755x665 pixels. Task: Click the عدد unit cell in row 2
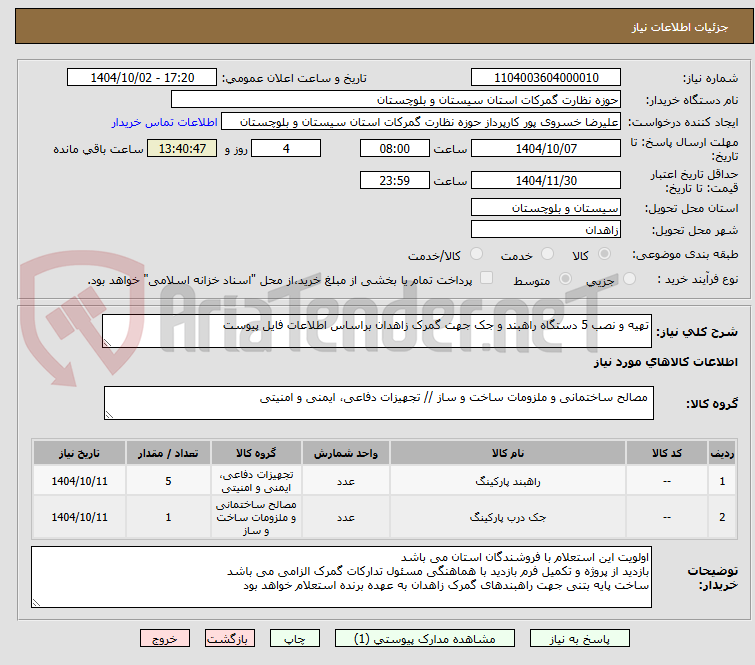coord(346,517)
